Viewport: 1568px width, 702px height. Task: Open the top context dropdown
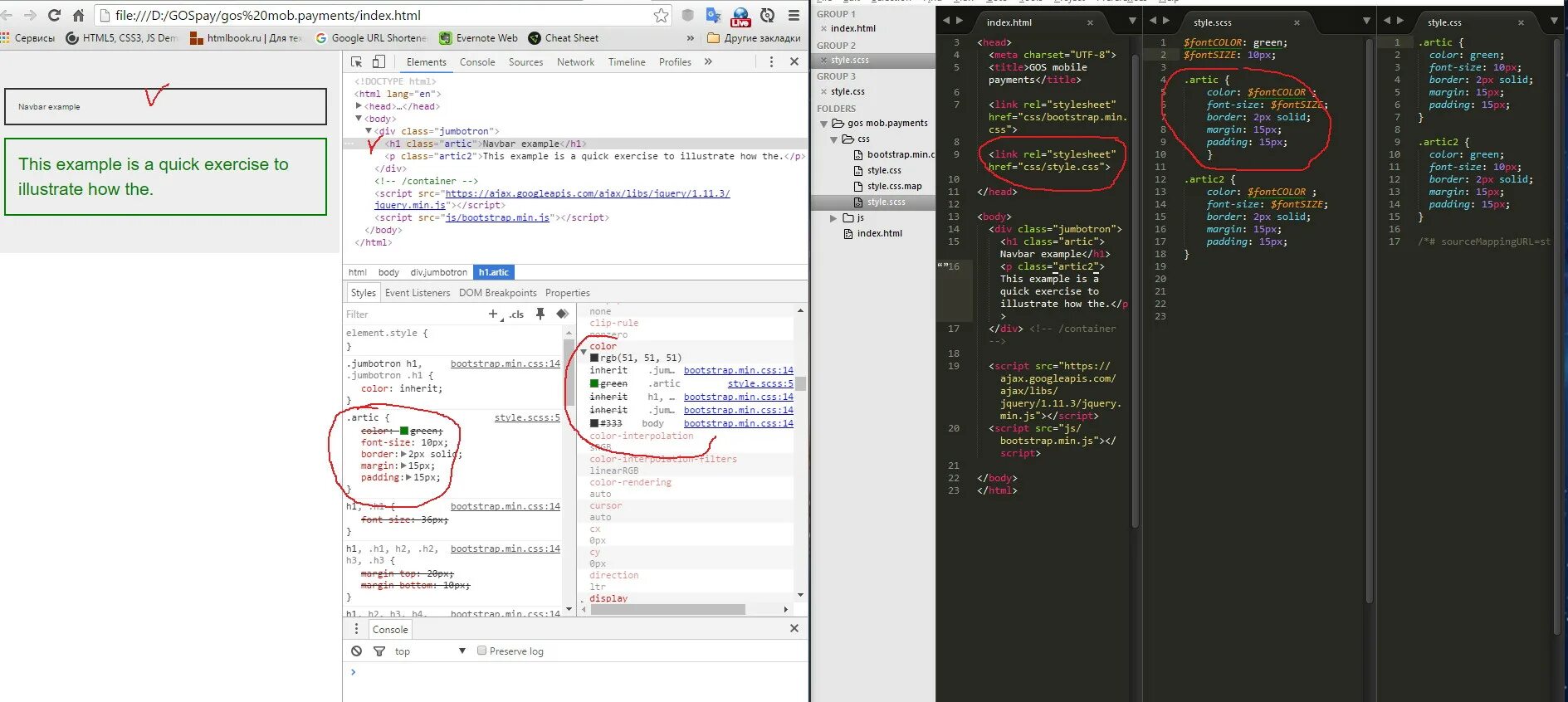point(430,651)
